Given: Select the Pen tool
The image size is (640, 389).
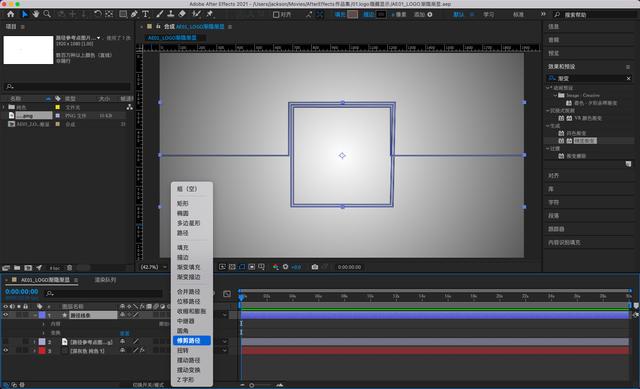Looking at the screenshot, I should (134, 14).
